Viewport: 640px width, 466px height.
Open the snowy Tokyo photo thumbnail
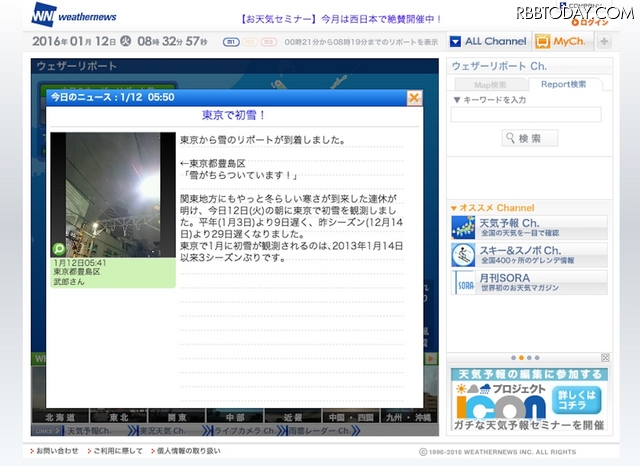click(x=113, y=193)
